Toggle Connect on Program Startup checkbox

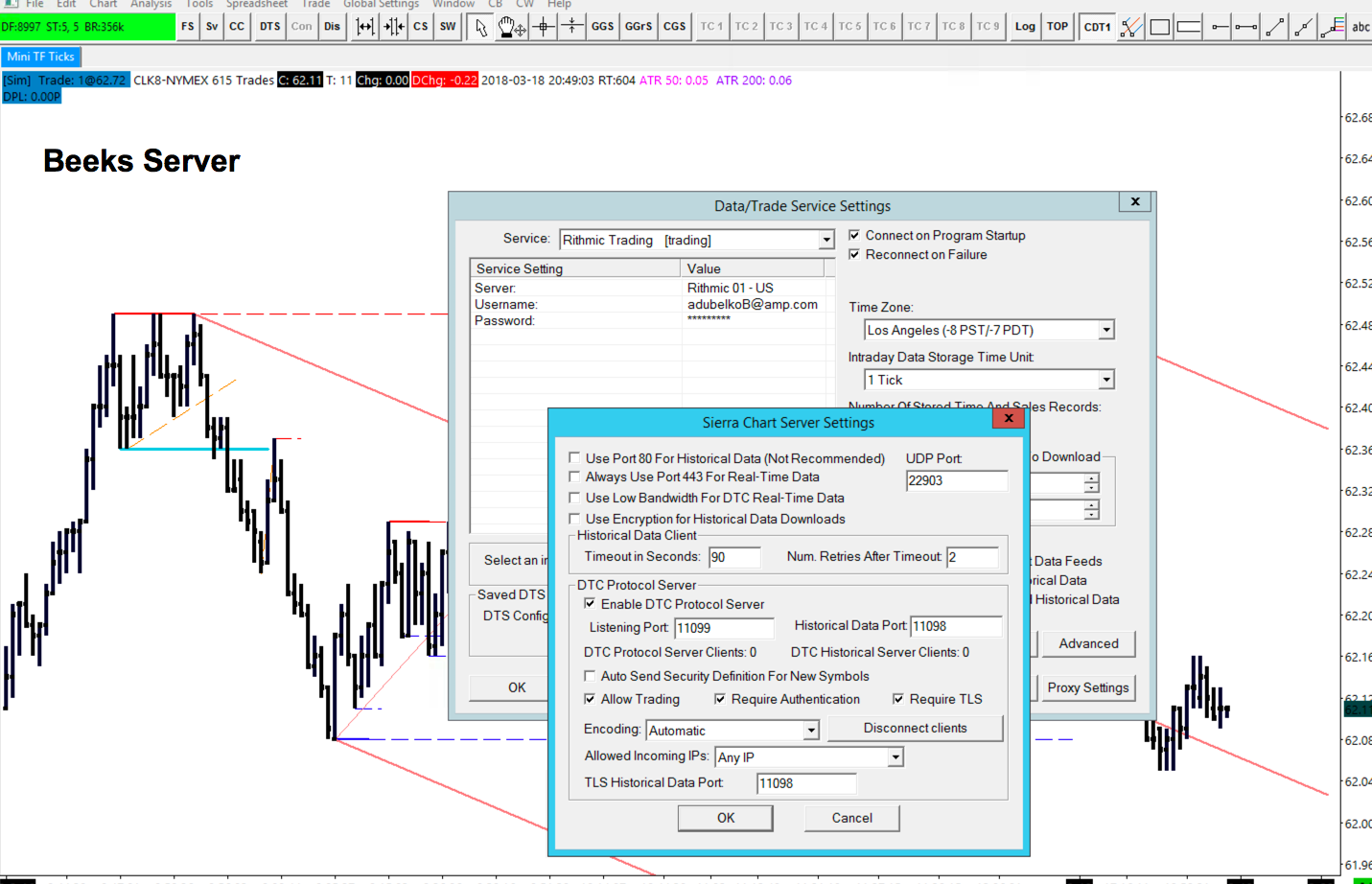[854, 235]
